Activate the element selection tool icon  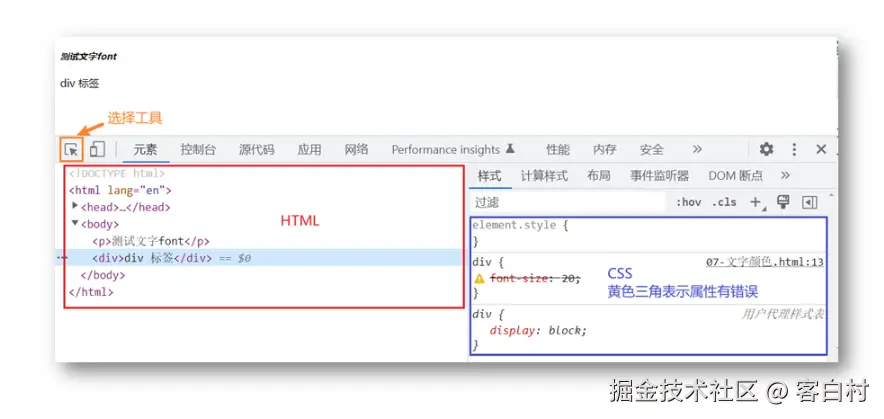point(71,150)
